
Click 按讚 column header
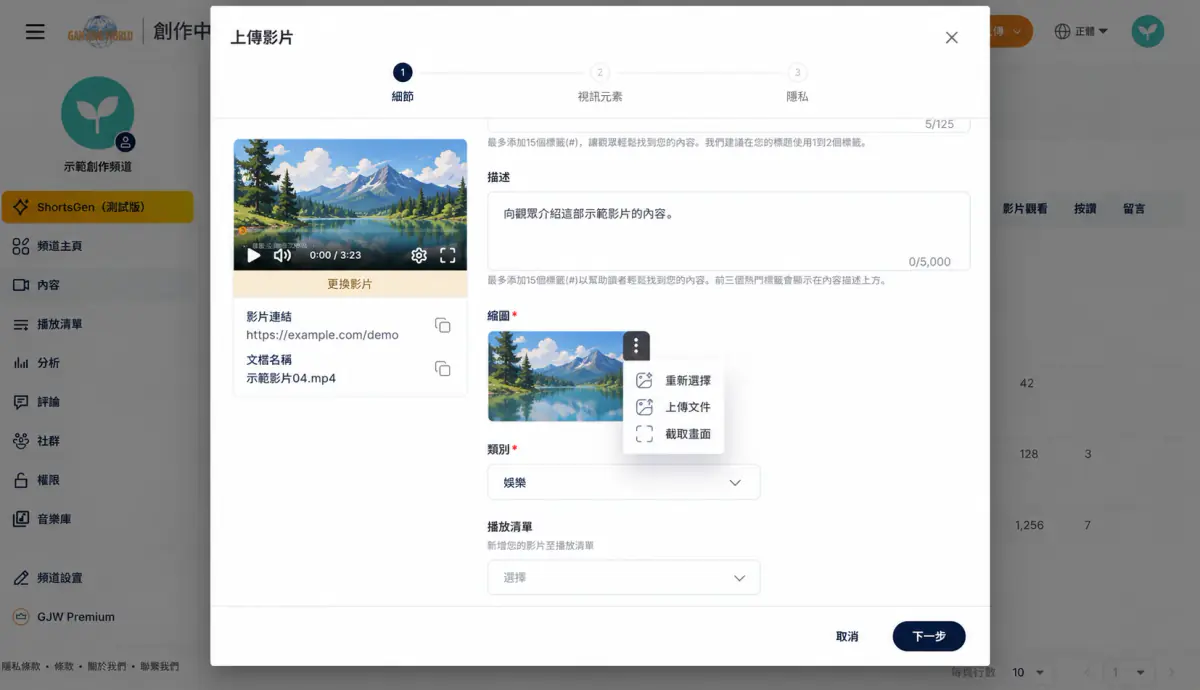(1085, 209)
